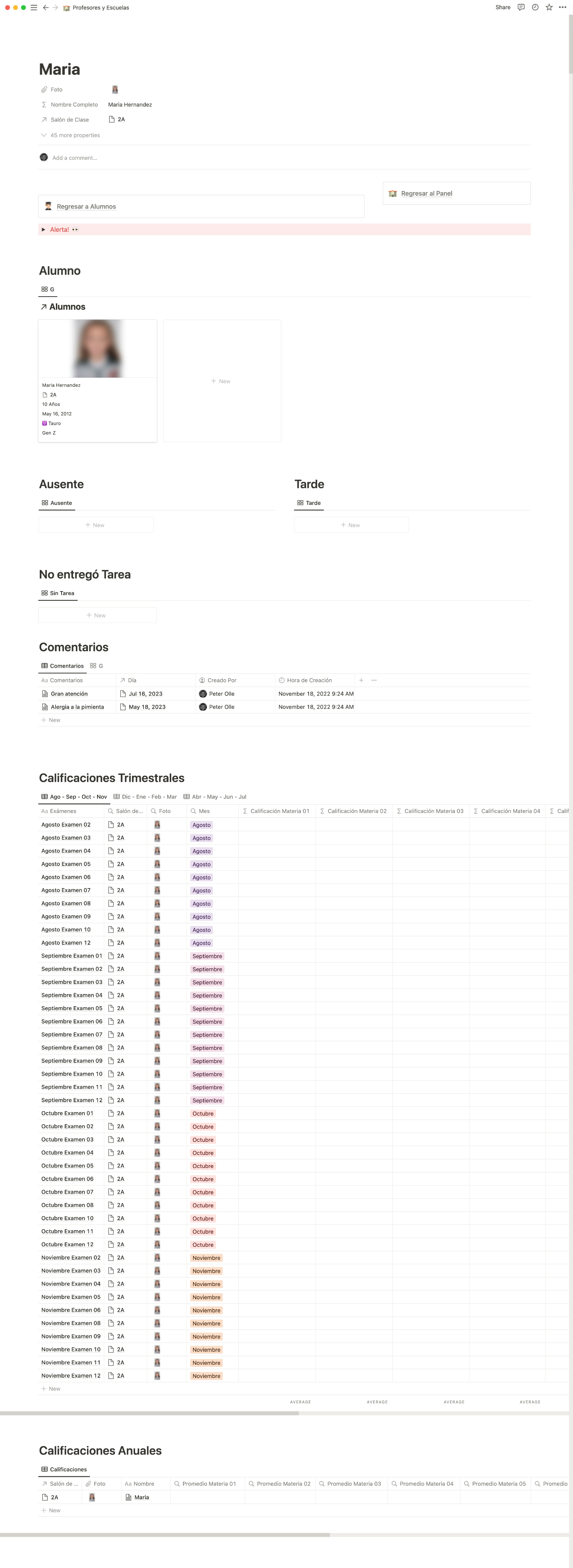
Task: Open the comments panel icon
Action: coord(521,7)
